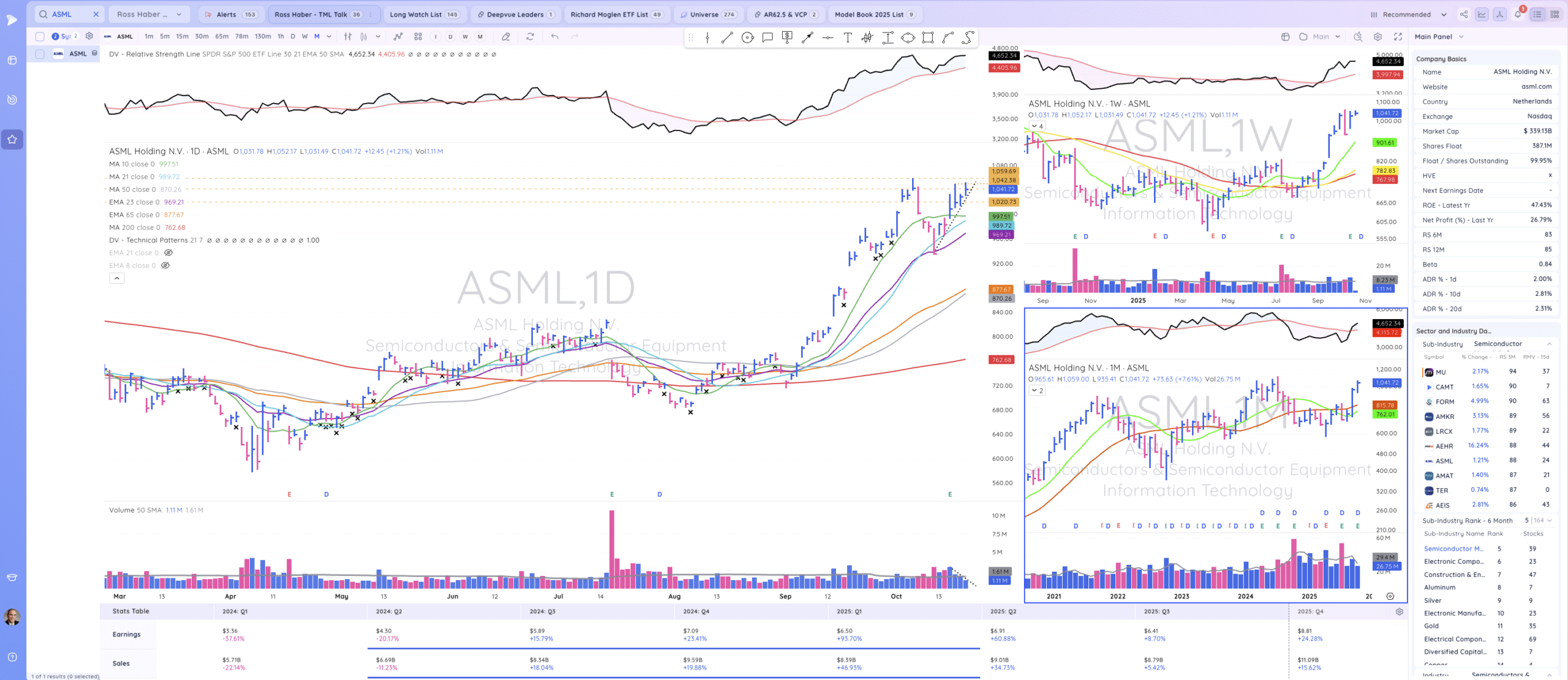Switch chart to 1h timeframe
The image size is (1568, 680).
(281, 37)
